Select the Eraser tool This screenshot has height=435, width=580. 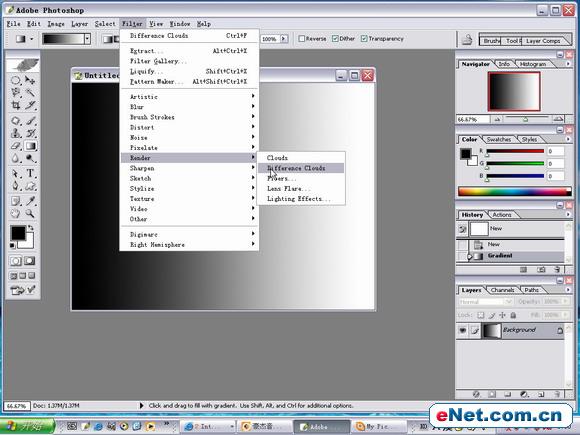tap(16, 146)
